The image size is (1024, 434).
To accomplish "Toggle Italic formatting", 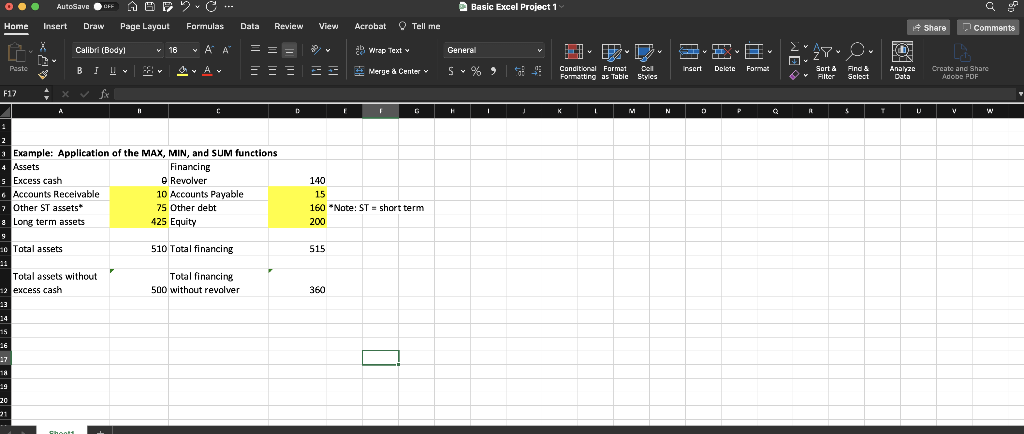I will click(95, 71).
